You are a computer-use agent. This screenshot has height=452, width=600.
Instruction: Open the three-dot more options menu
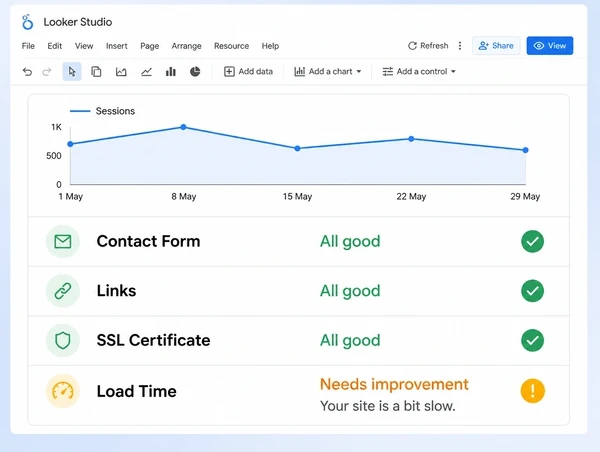(460, 46)
